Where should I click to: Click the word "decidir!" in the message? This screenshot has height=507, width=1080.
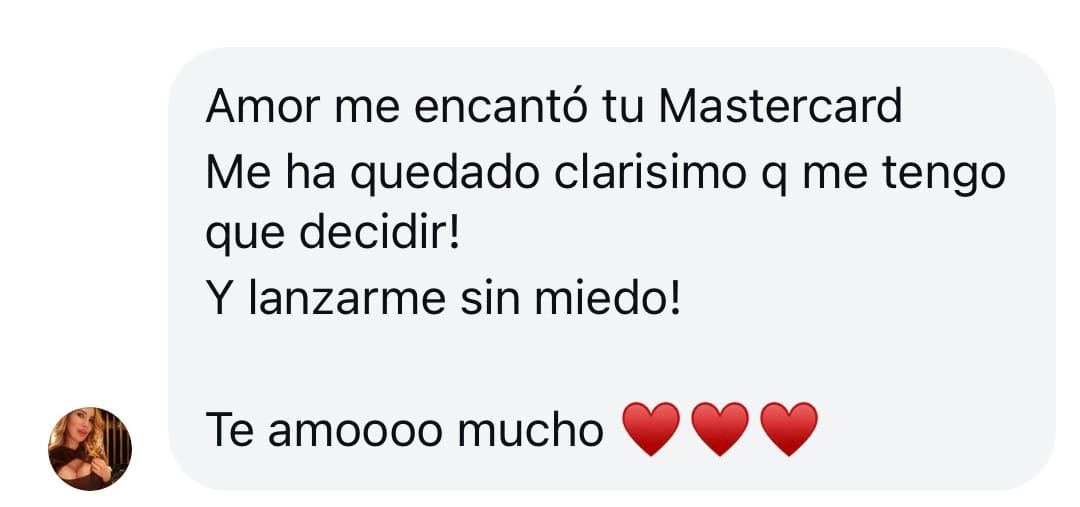click(x=380, y=236)
